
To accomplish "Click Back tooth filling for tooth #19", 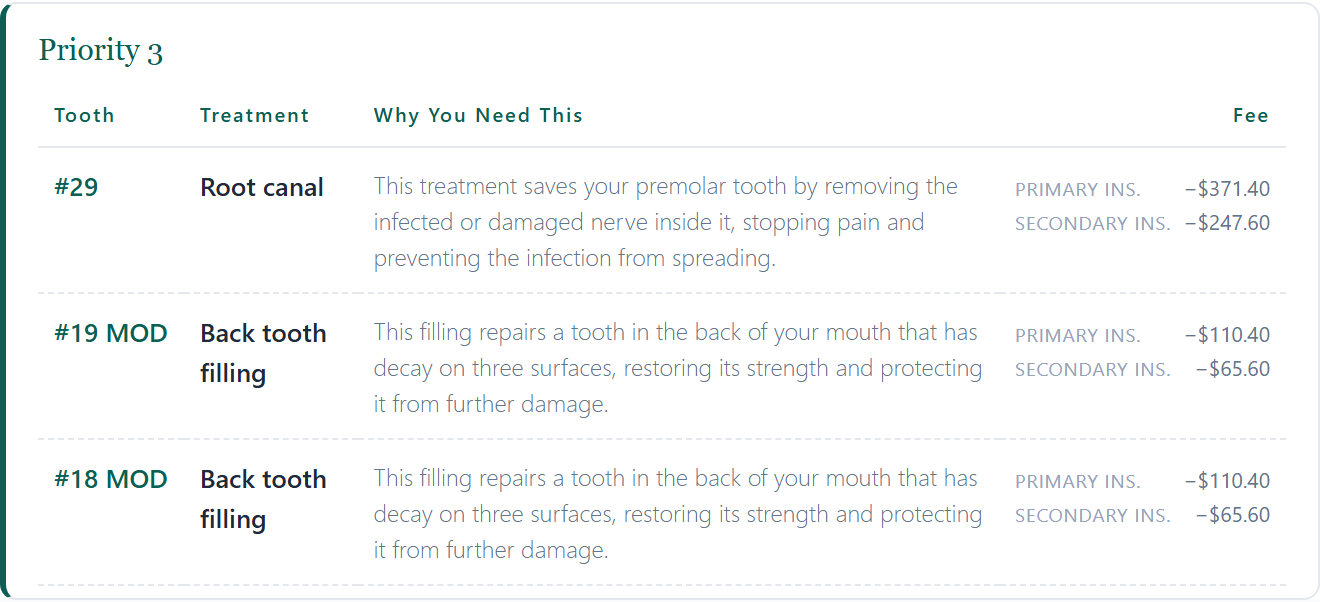I will pyautogui.click(x=263, y=353).
